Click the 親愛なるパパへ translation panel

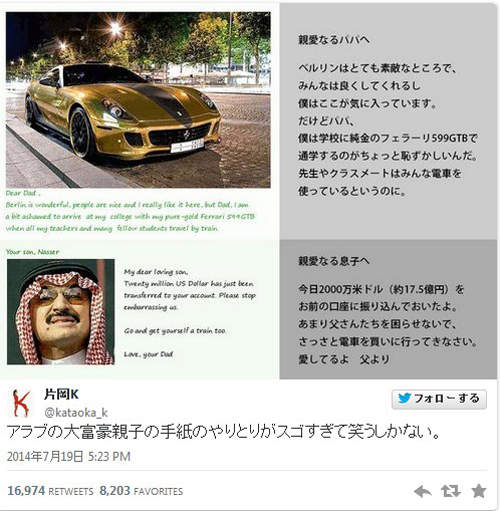pos(388,120)
